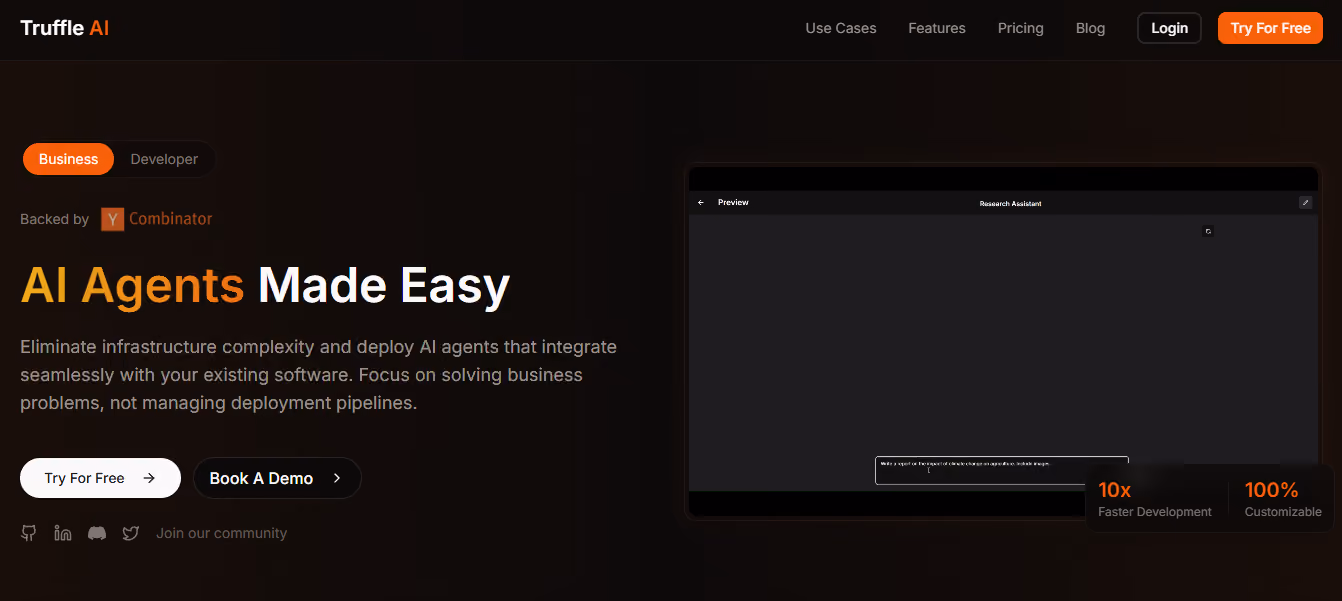The height and width of the screenshot is (601, 1342).
Task: Click the back arrow beside Preview
Action: (x=701, y=202)
